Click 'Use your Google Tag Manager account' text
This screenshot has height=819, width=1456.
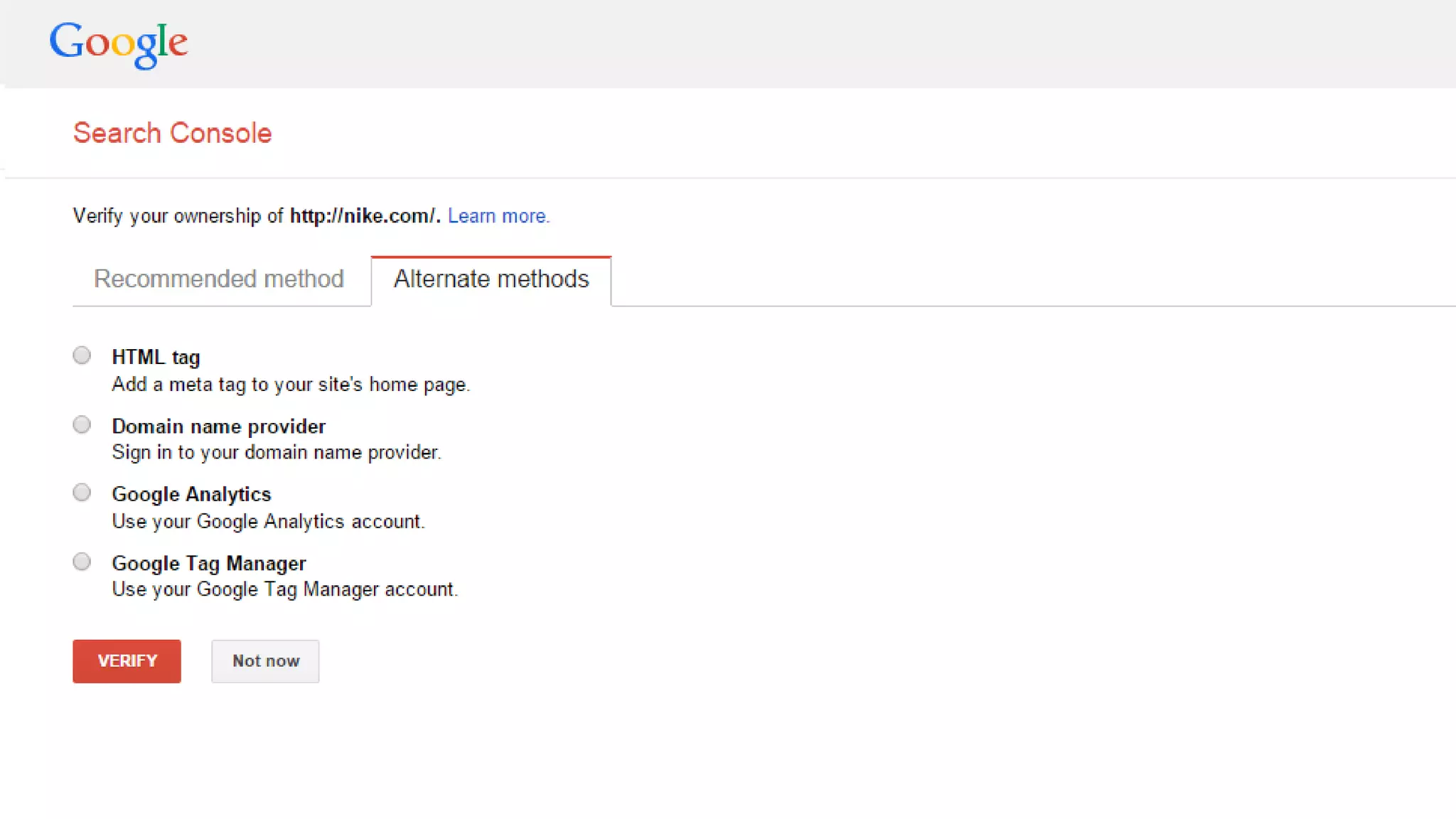click(x=284, y=590)
